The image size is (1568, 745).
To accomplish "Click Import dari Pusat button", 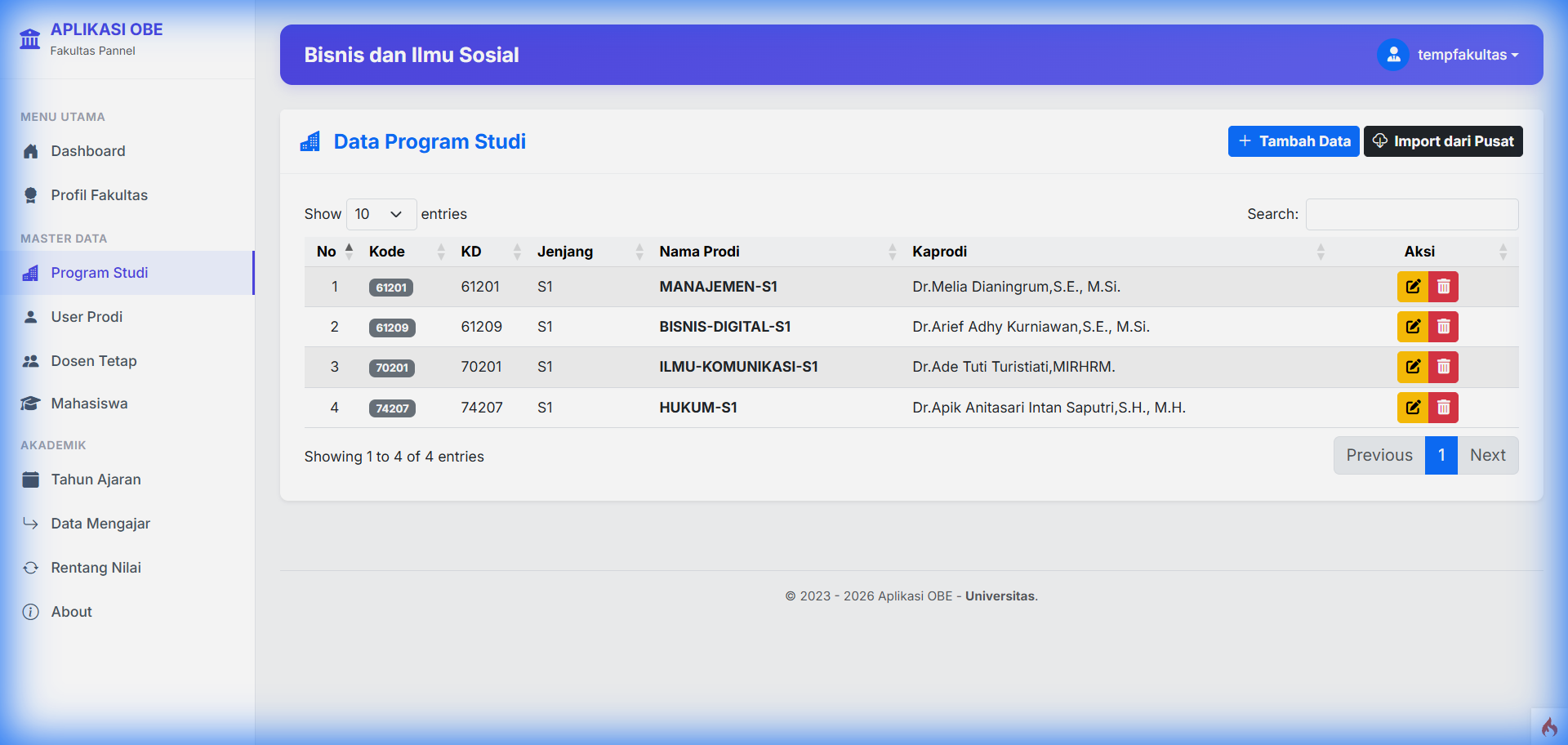I will pyautogui.click(x=1442, y=141).
